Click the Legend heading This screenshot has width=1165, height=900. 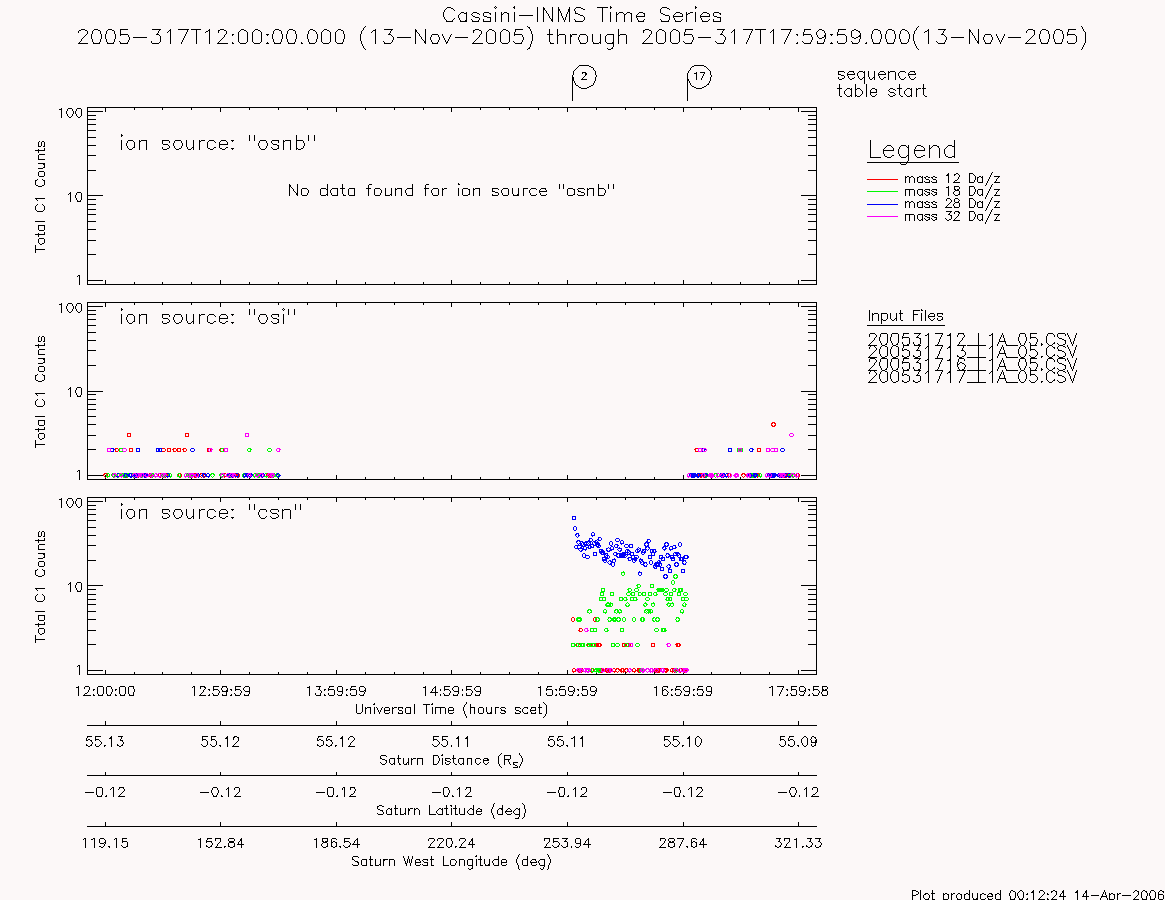(912, 150)
